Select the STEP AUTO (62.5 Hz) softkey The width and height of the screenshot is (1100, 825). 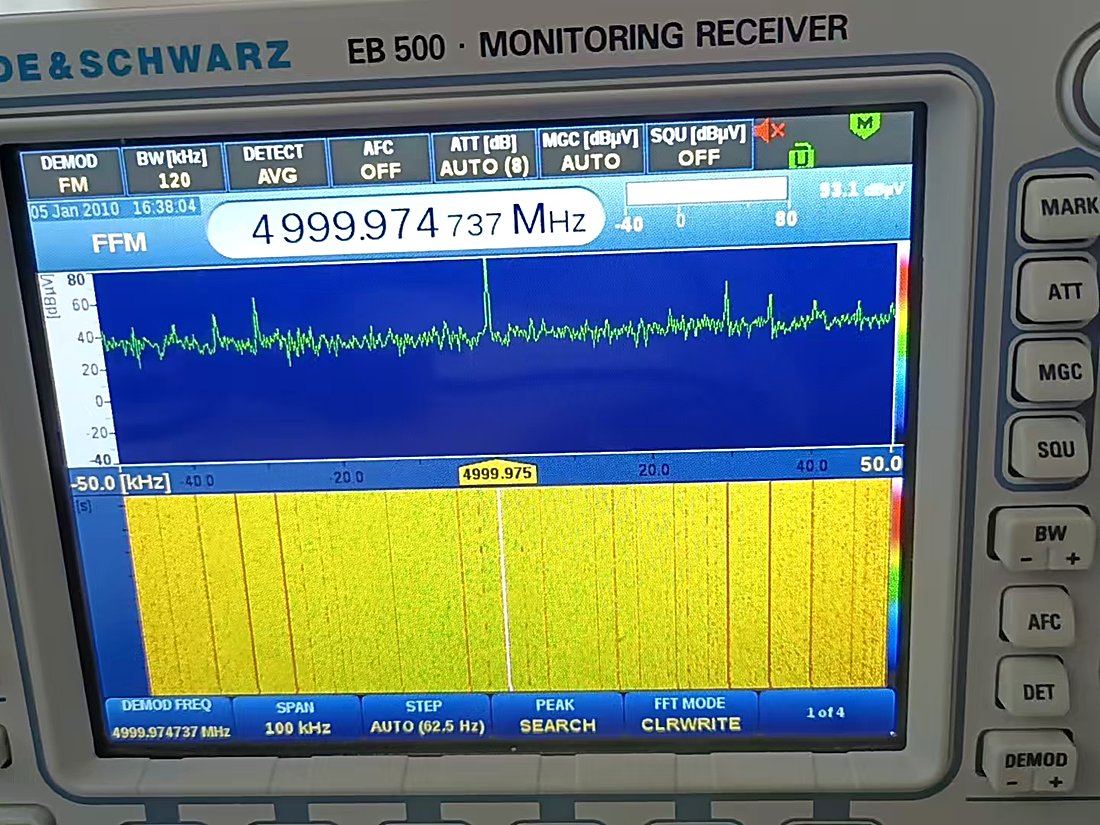[x=427, y=716]
